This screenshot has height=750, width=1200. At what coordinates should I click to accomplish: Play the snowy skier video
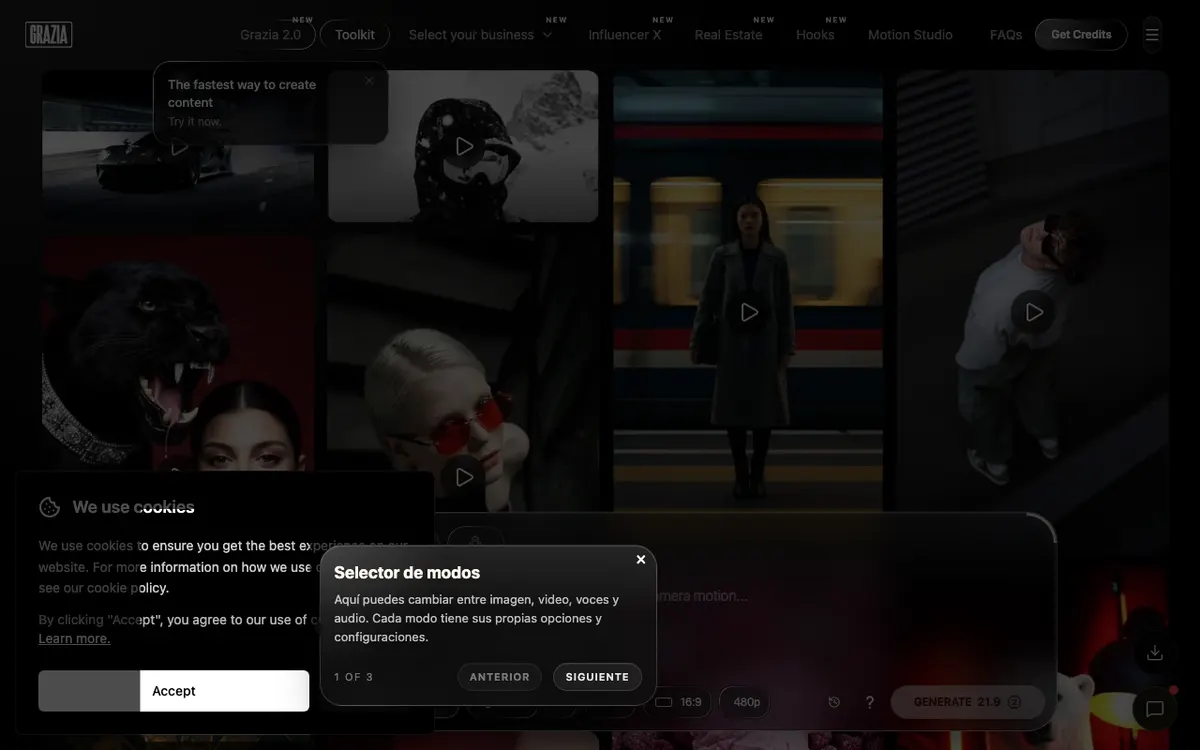pos(464,146)
